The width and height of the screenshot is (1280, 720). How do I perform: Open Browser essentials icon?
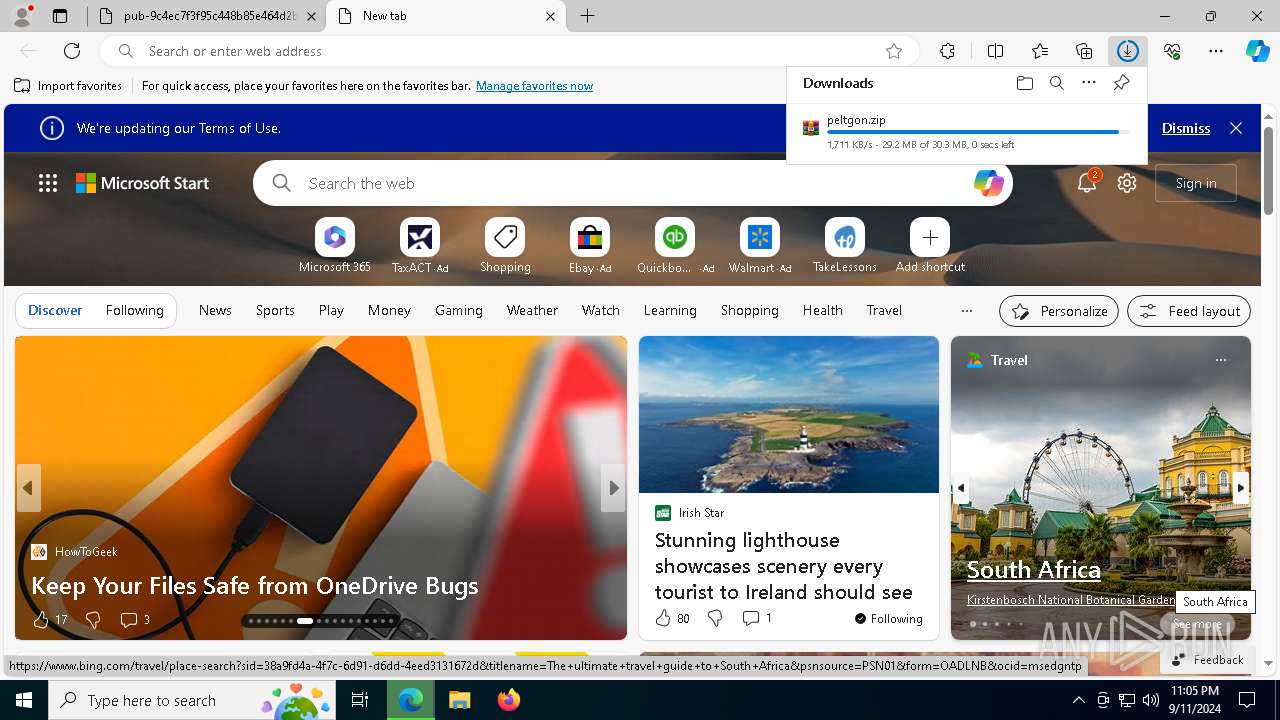[1172, 51]
